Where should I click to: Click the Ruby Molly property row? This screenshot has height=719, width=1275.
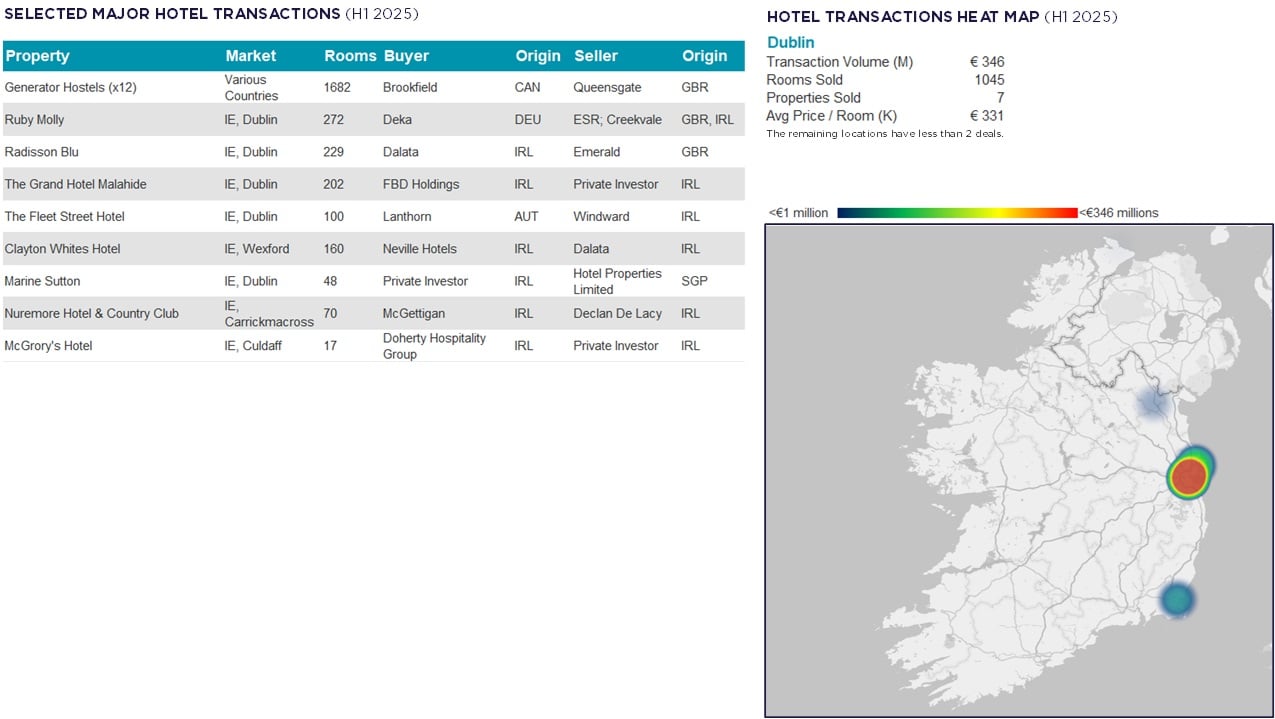(x=35, y=120)
